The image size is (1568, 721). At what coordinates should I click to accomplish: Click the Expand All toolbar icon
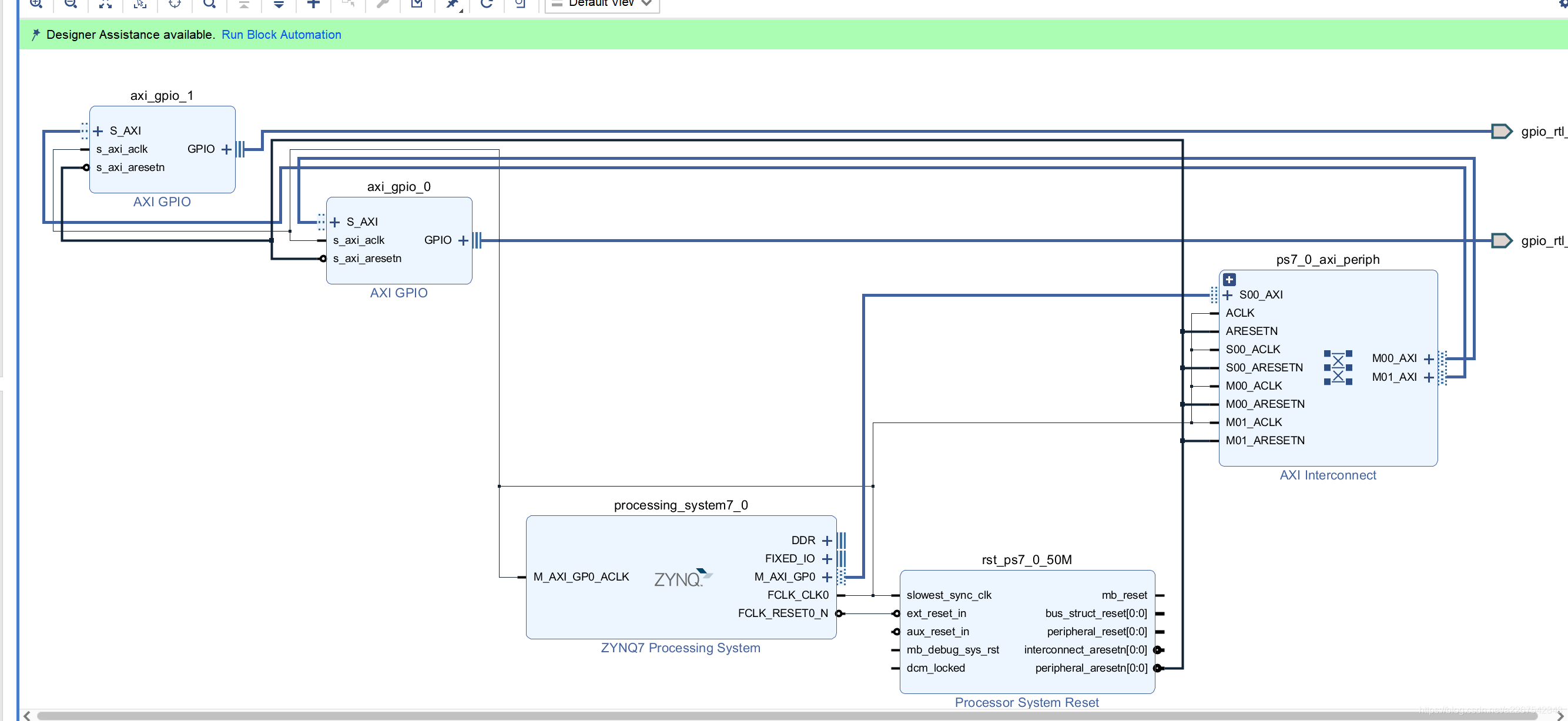pyautogui.click(x=279, y=4)
